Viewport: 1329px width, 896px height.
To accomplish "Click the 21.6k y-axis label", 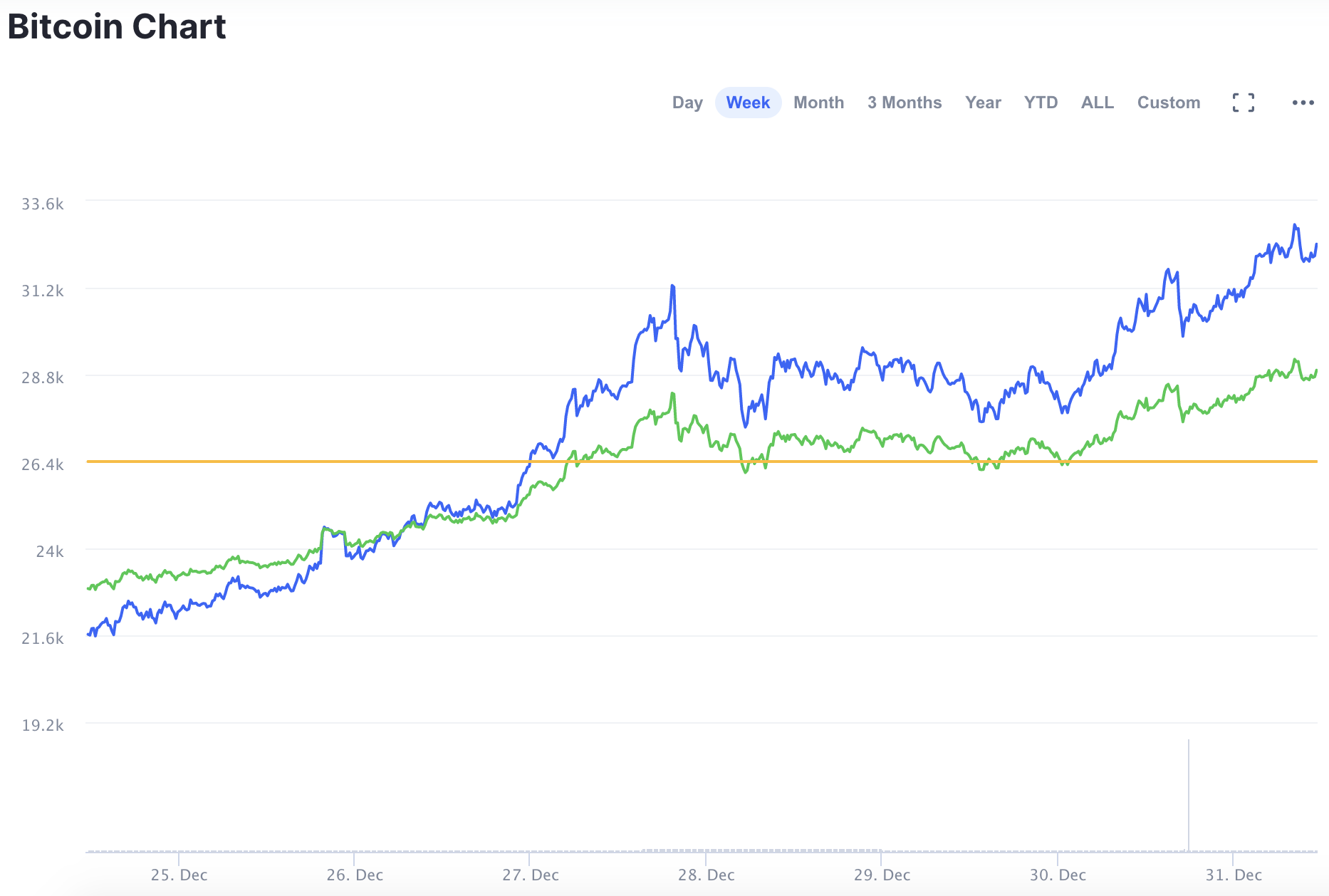I will click(x=43, y=639).
